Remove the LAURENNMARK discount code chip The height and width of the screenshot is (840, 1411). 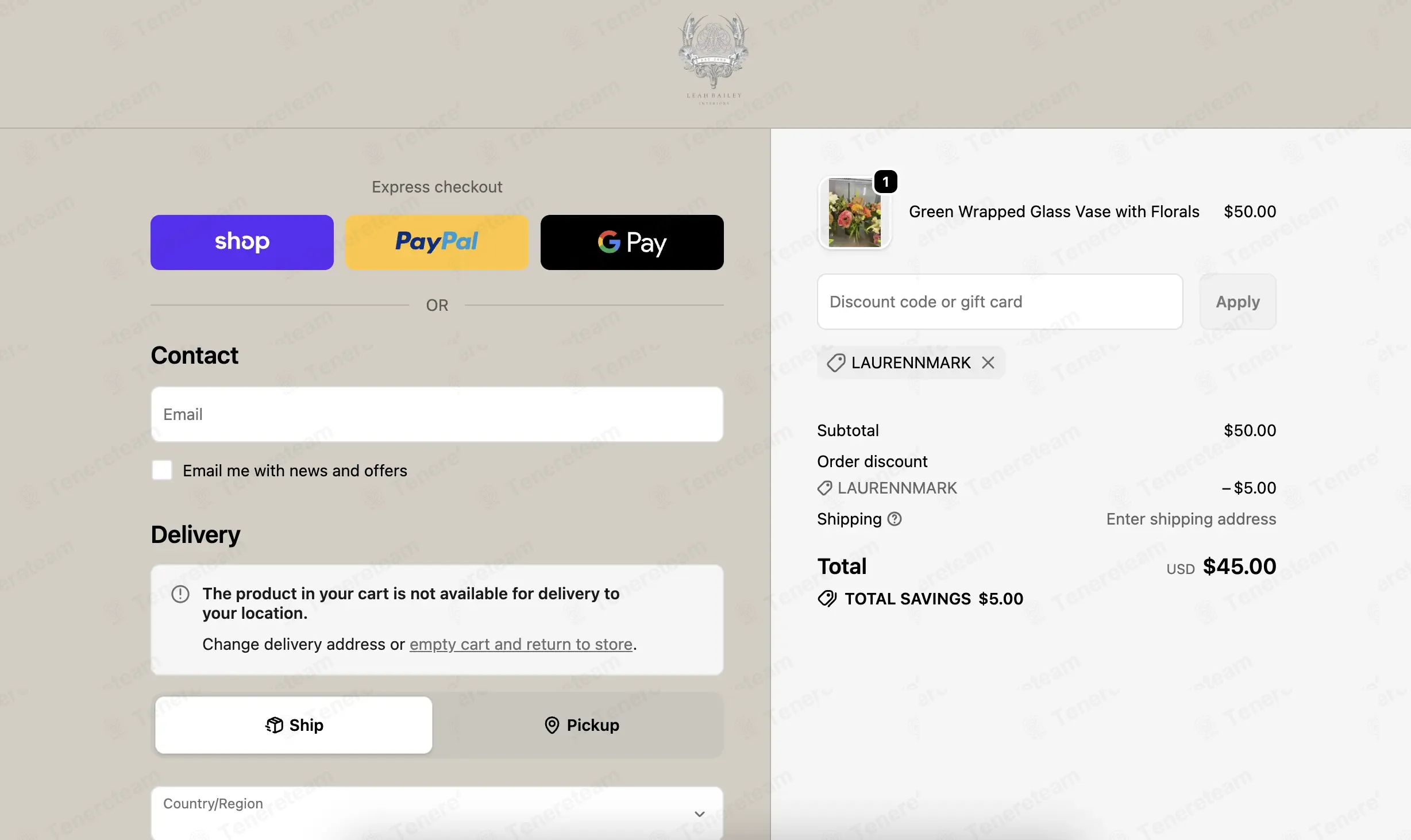tap(988, 363)
